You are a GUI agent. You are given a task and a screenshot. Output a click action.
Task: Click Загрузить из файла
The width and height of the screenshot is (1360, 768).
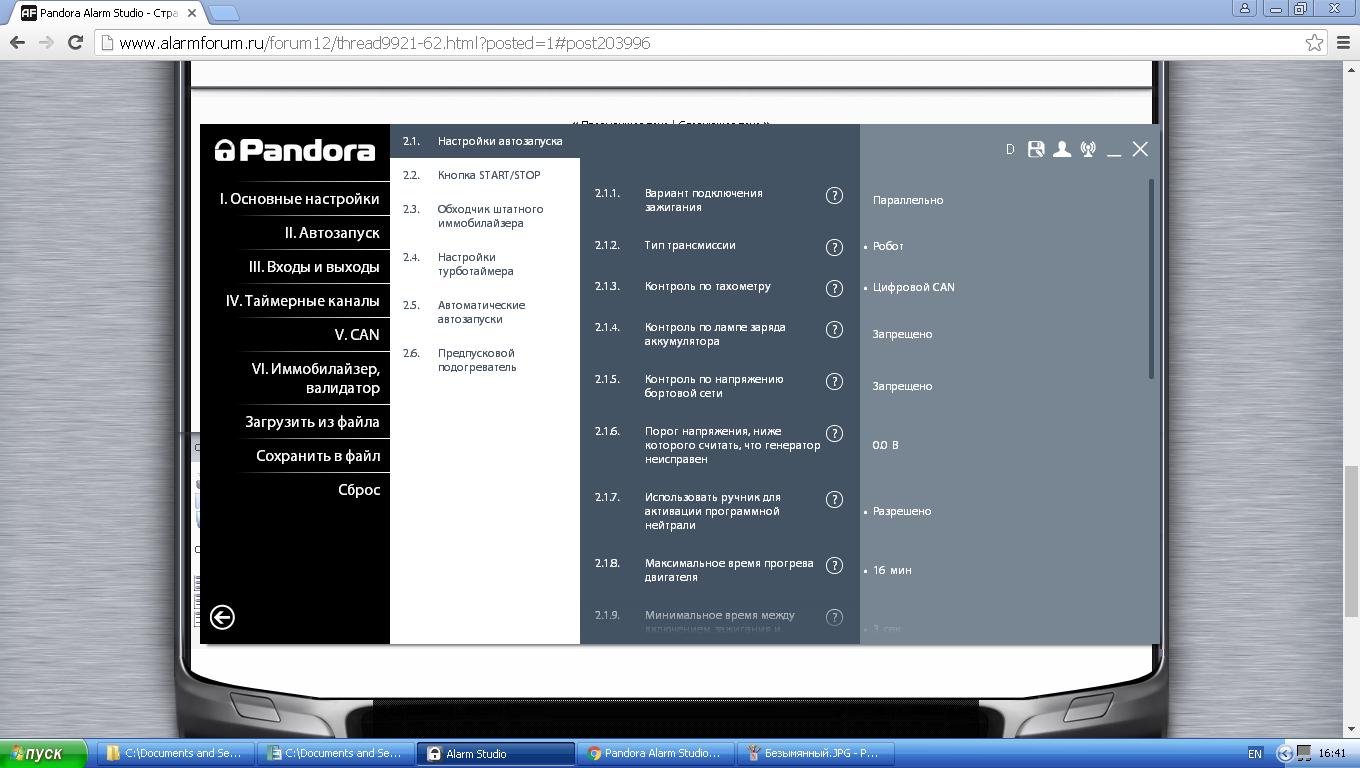click(313, 422)
